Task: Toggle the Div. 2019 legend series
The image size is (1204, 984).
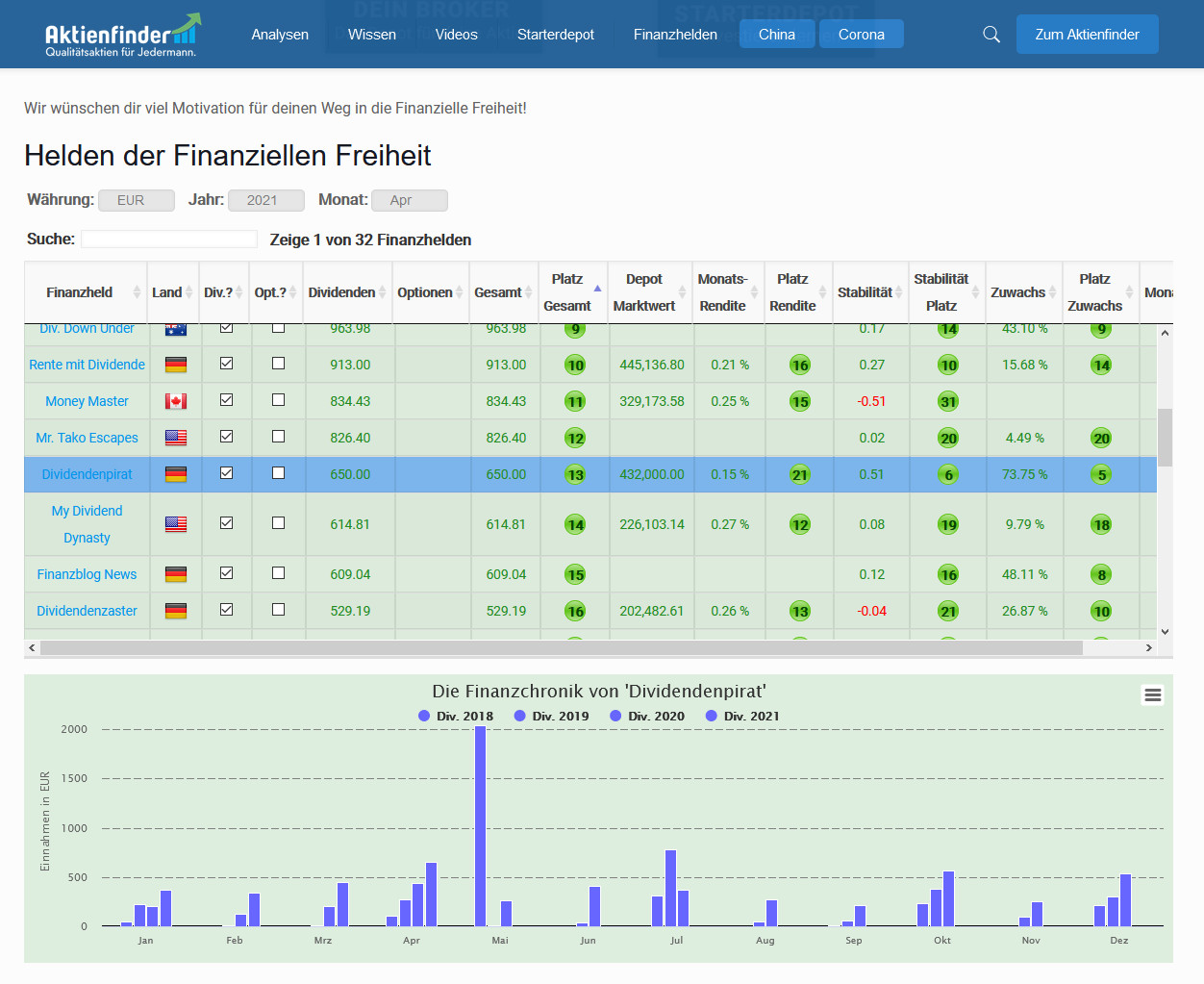Action: click(x=552, y=716)
